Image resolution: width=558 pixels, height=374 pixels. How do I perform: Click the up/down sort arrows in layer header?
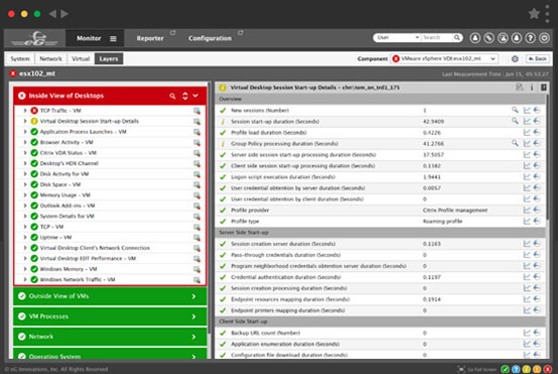185,96
